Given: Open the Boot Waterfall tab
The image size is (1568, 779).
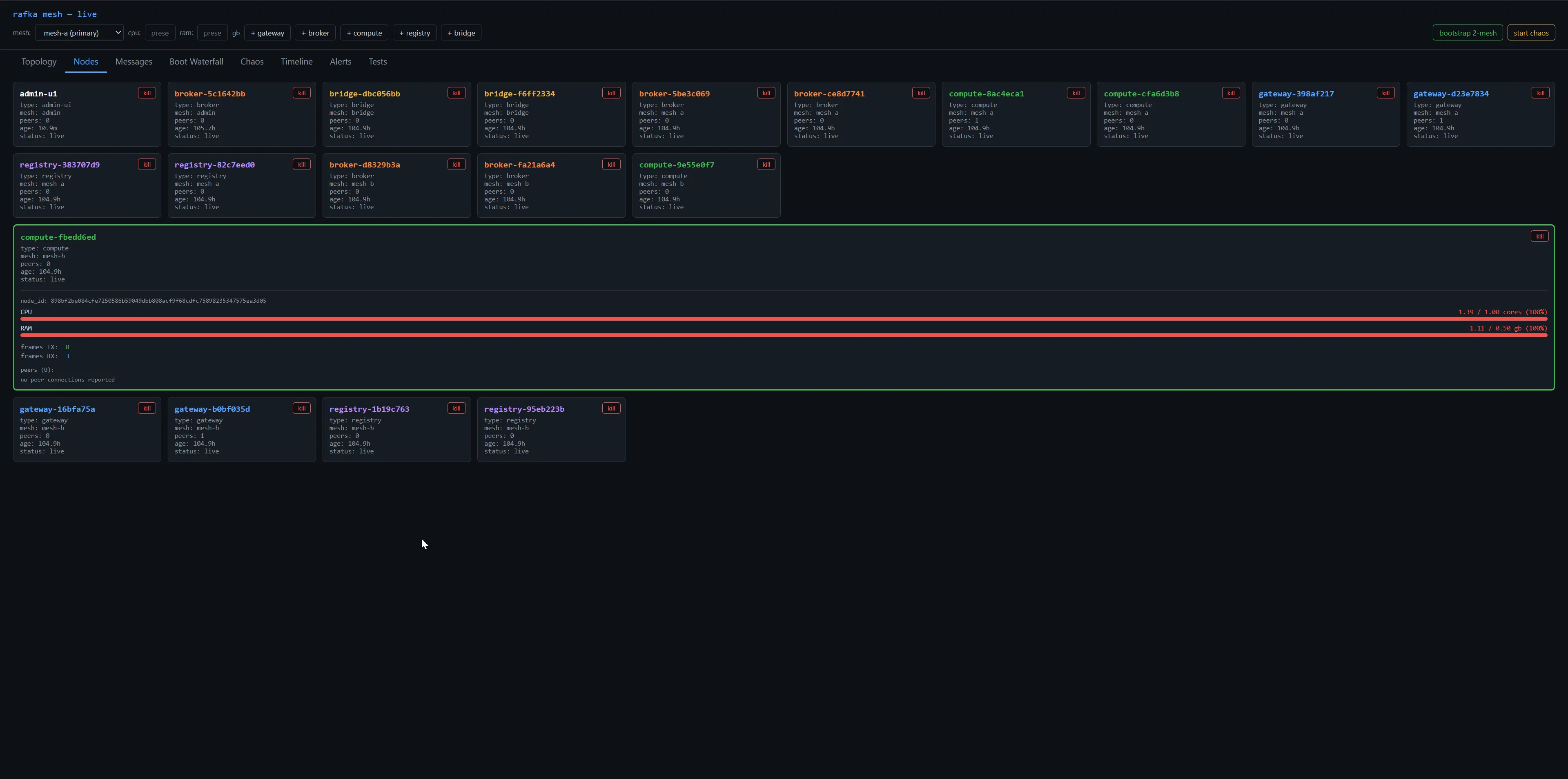Looking at the screenshot, I should point(196,62).
